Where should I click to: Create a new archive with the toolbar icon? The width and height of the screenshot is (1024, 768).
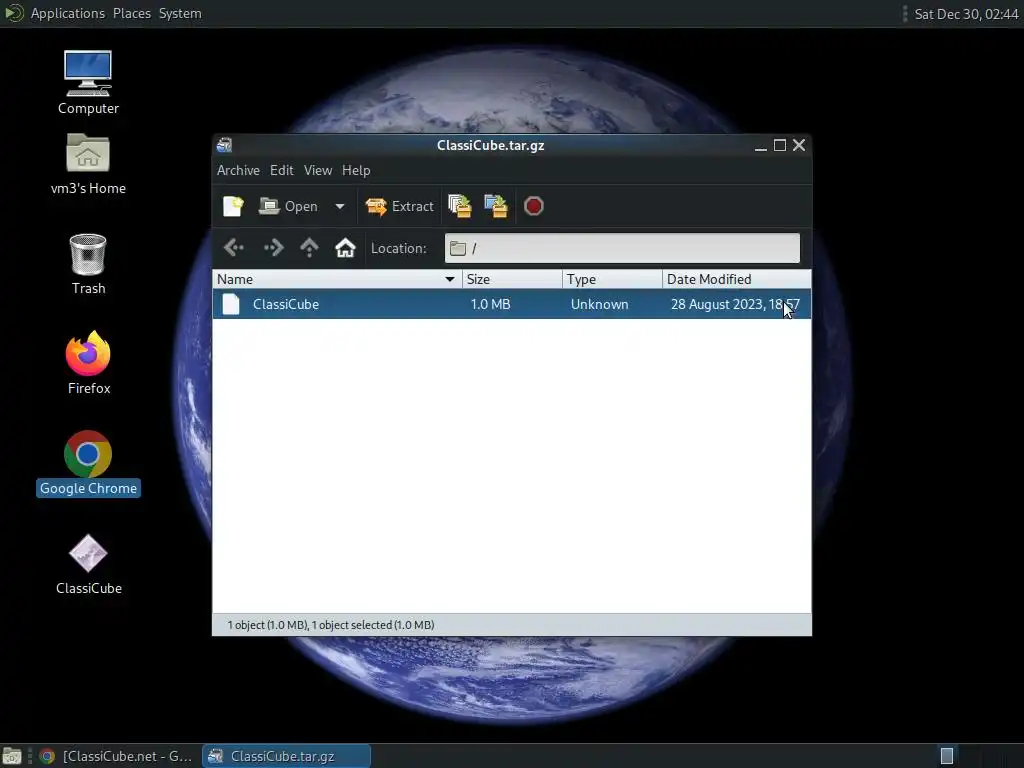(x=233, y=206)
